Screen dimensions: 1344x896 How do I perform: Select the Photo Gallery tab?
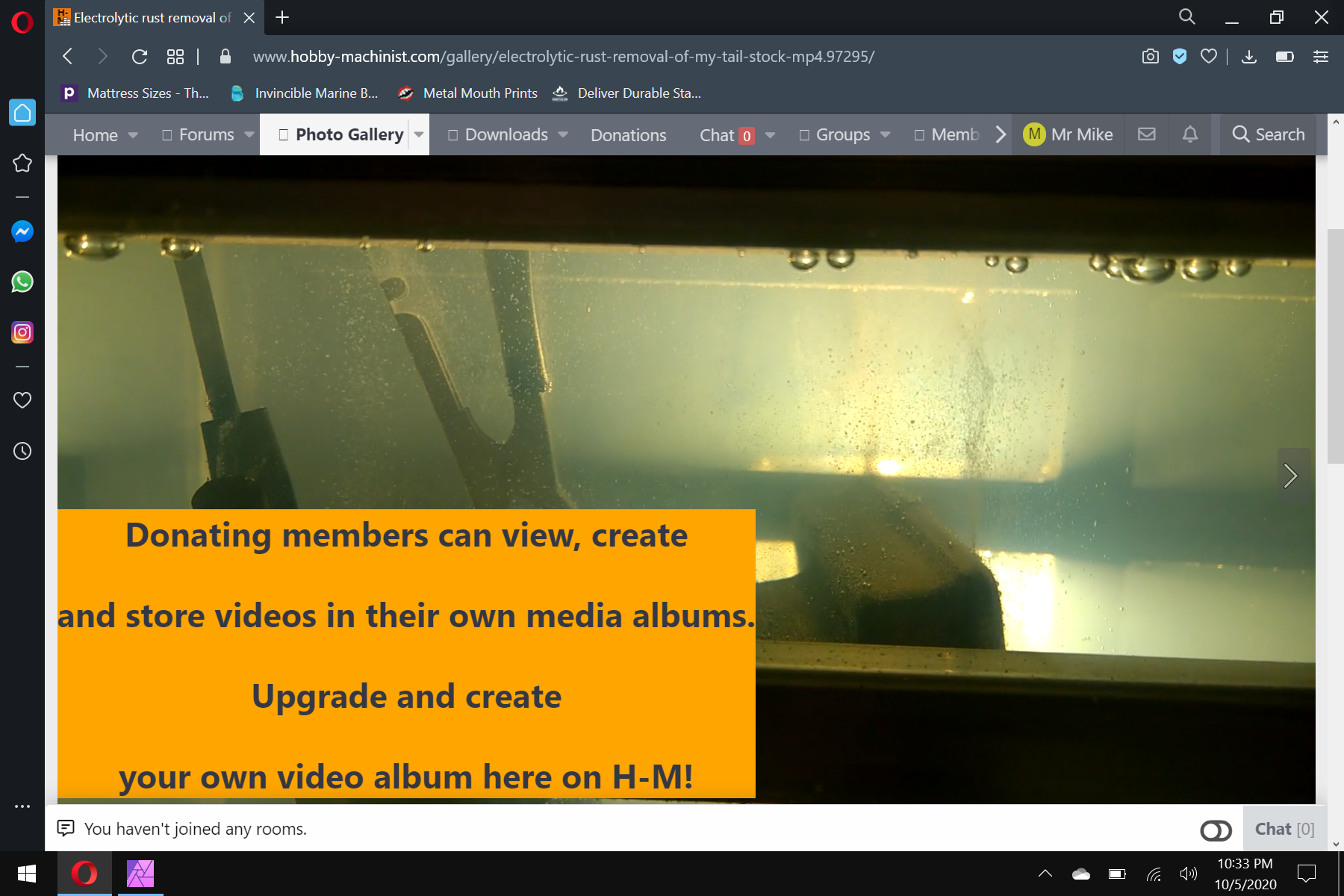pyautogui.click(x=341, y=134)
